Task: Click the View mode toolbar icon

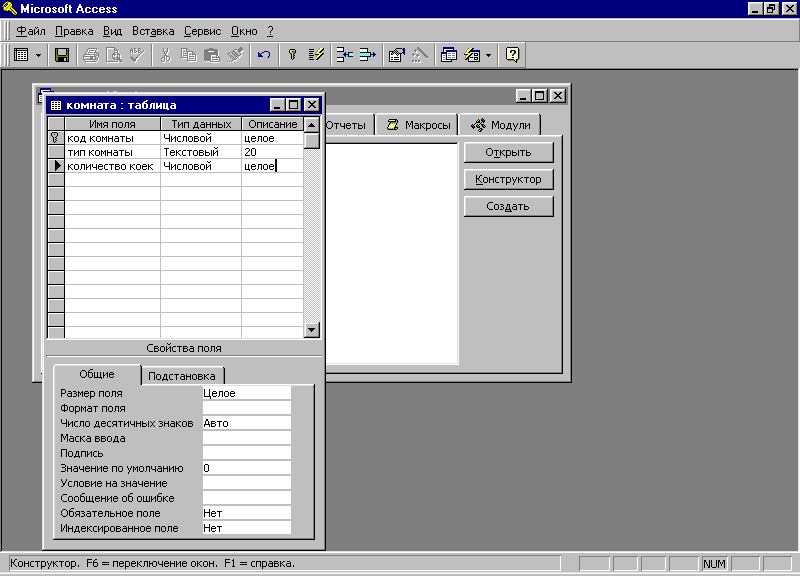Action: coord(21,55)
